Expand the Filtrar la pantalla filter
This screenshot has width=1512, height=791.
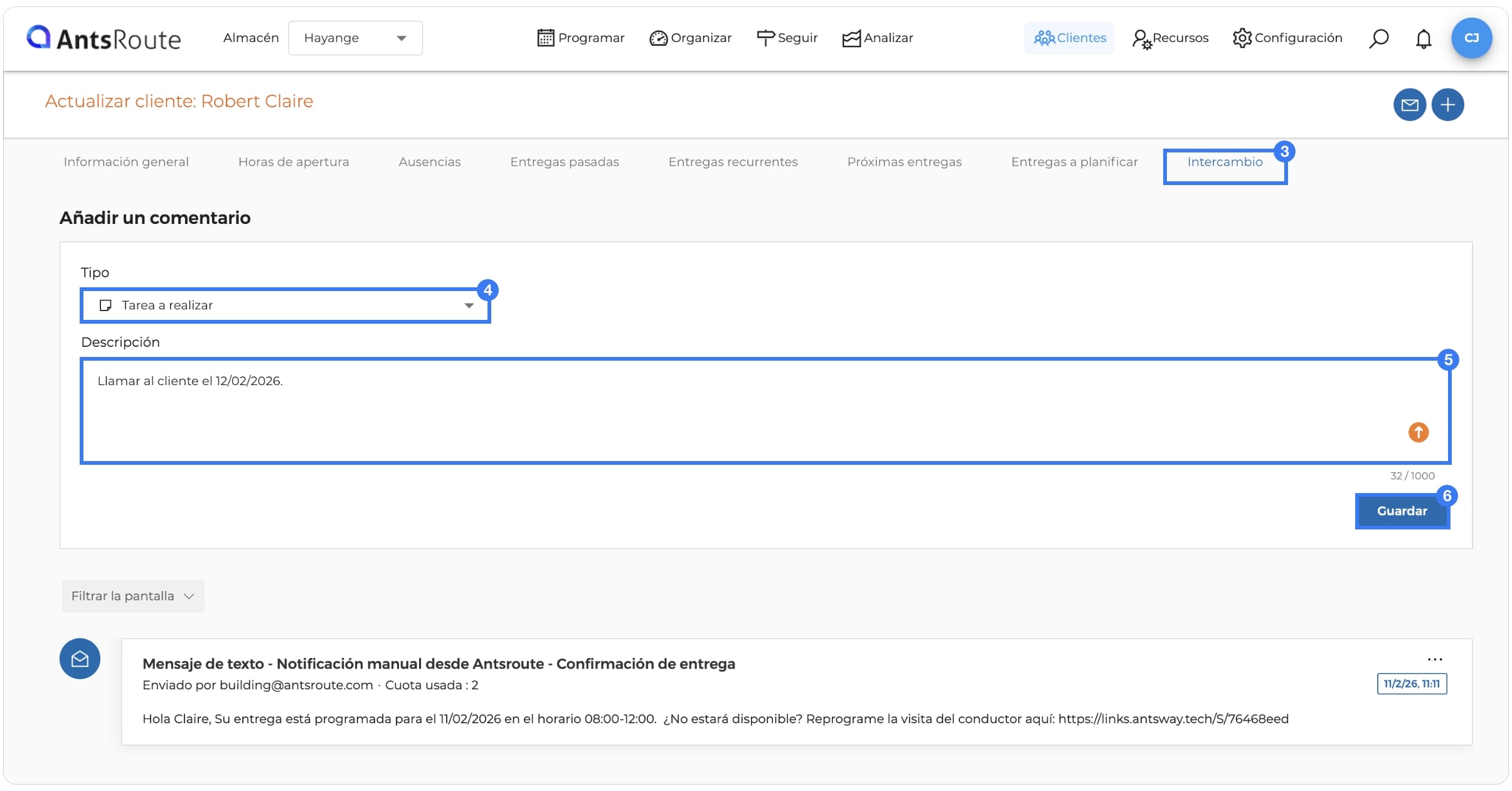point(133,596)
